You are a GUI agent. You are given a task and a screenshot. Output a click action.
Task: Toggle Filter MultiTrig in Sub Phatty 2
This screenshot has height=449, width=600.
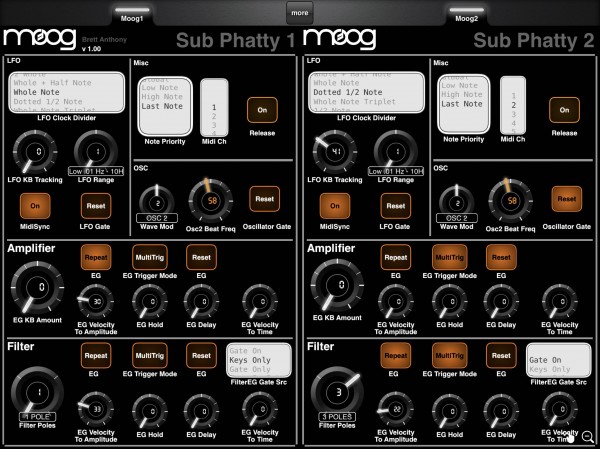[450, 356]
